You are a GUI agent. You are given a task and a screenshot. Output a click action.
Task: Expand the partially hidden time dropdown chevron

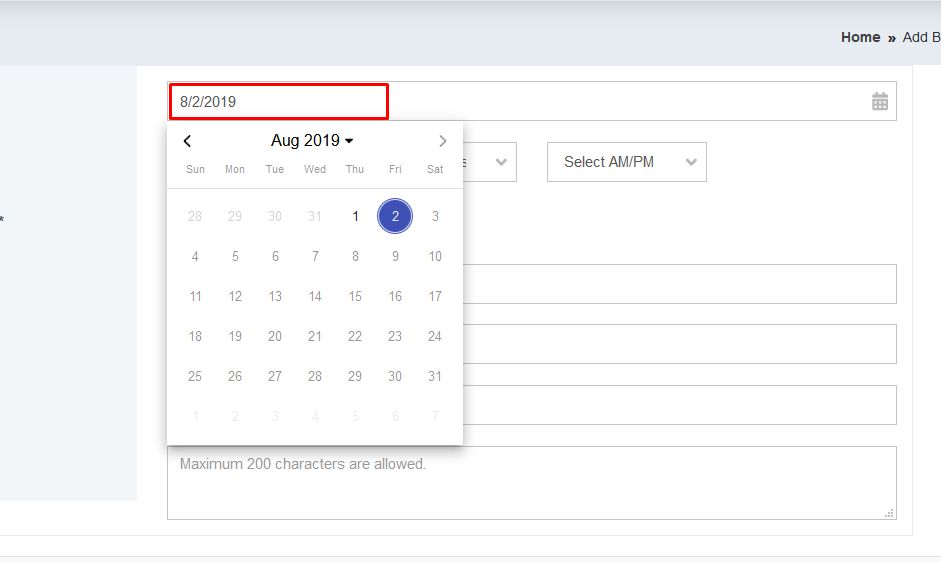pyautogui.click(x=501, y=162)
